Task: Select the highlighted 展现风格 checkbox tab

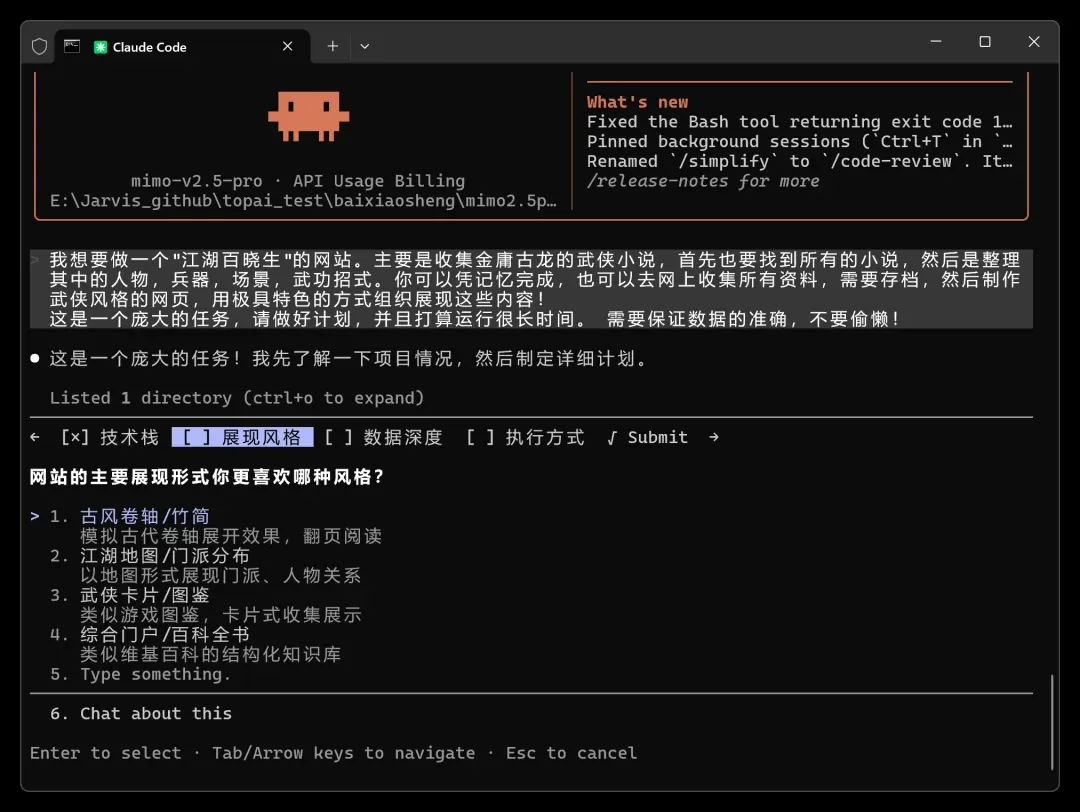Action: (x=242, y=437)
